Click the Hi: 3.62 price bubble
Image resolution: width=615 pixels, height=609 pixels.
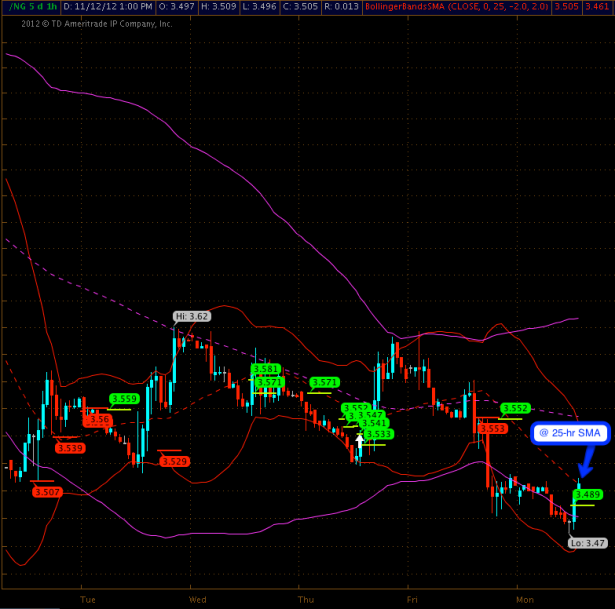[x=191, y=316]
